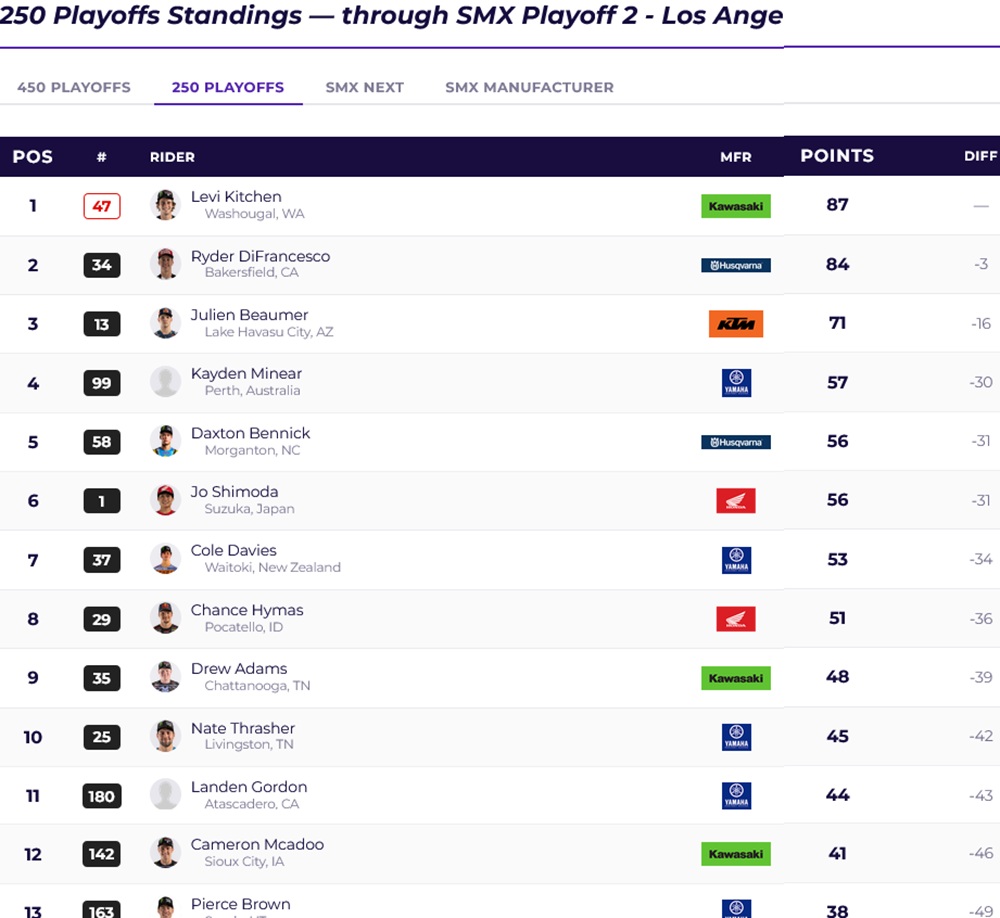This screenshot has width=1000, height=918.
Task: Click Ryder DiFrancesco's Husqvarna logo
Action: [x=735, y=265]
